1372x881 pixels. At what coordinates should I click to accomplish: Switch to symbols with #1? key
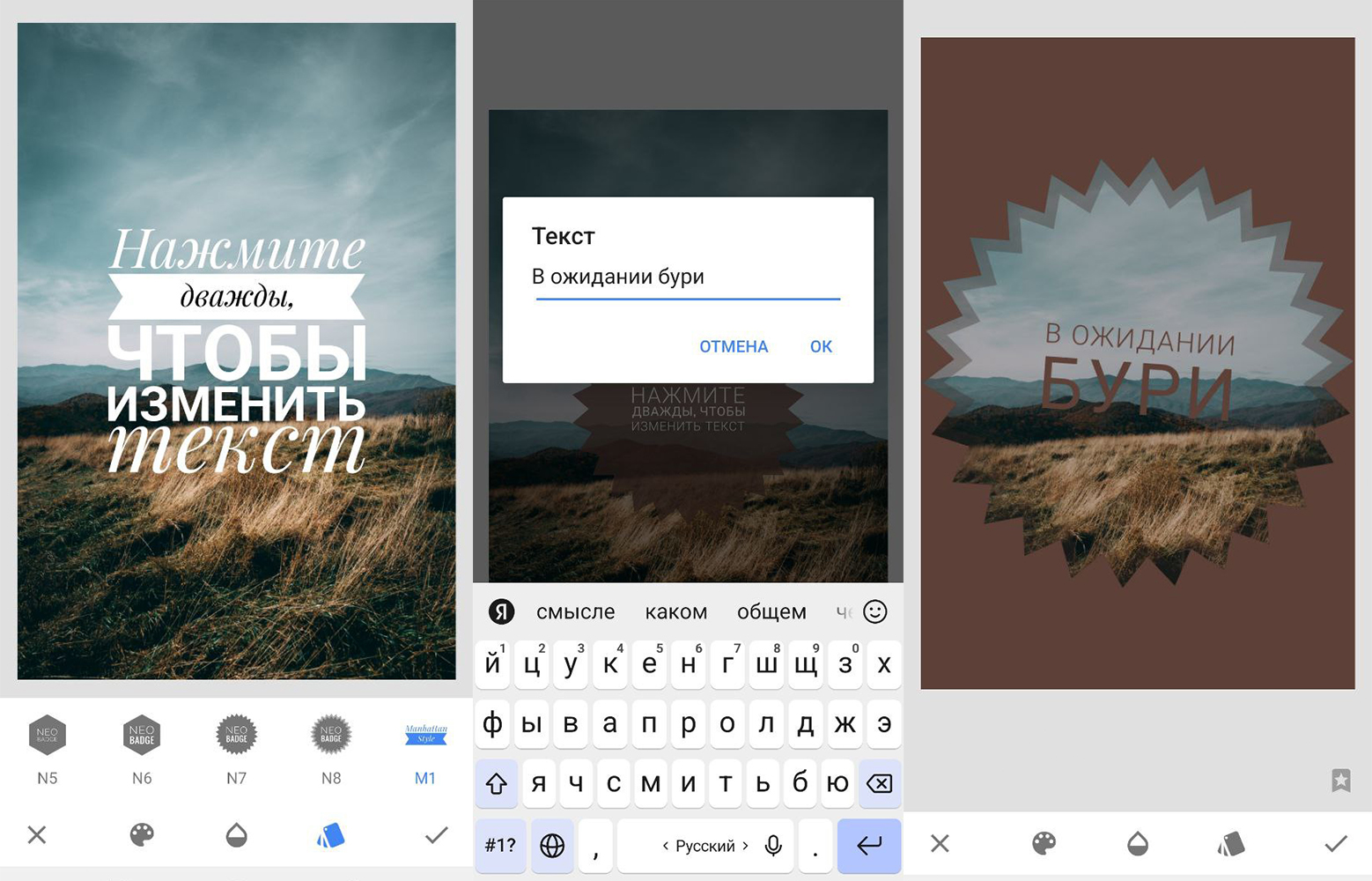(x=500, y=846)
